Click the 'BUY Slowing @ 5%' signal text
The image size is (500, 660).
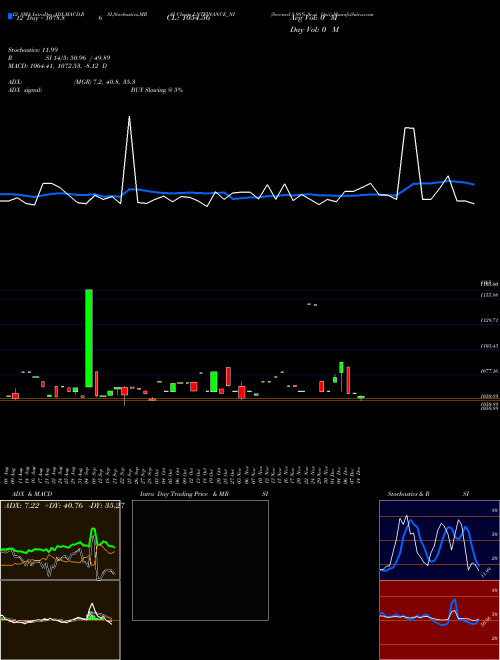pyautogui.click(x=157, y=90)
